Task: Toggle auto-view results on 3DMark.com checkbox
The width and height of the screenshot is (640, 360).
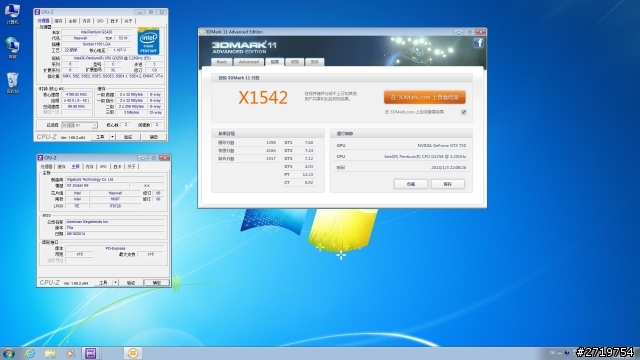Action: pos(464,112)
